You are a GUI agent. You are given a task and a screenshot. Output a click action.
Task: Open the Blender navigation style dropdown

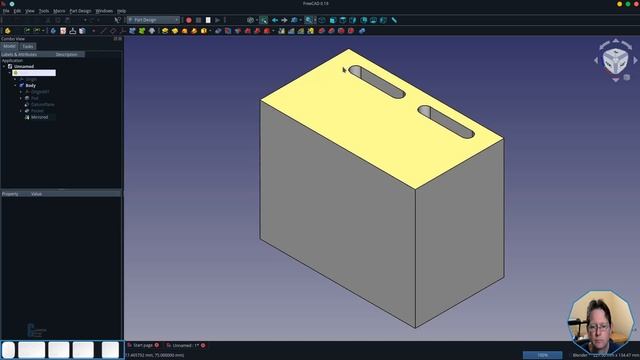pos(581,355)
